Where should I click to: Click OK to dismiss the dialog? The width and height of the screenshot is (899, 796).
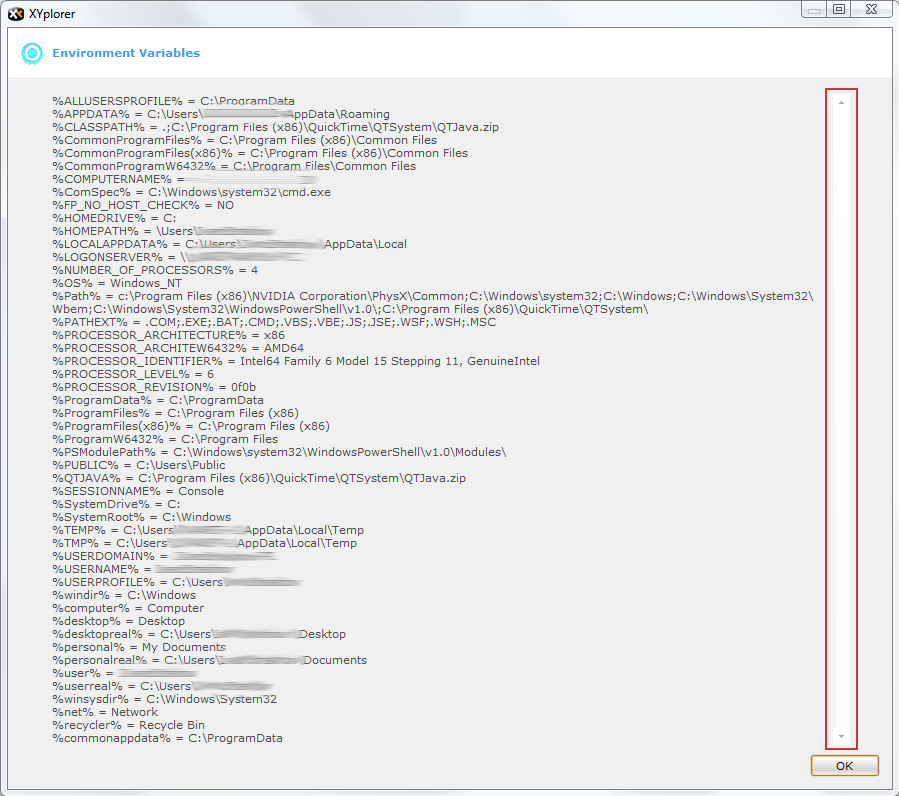click(844, 765)
